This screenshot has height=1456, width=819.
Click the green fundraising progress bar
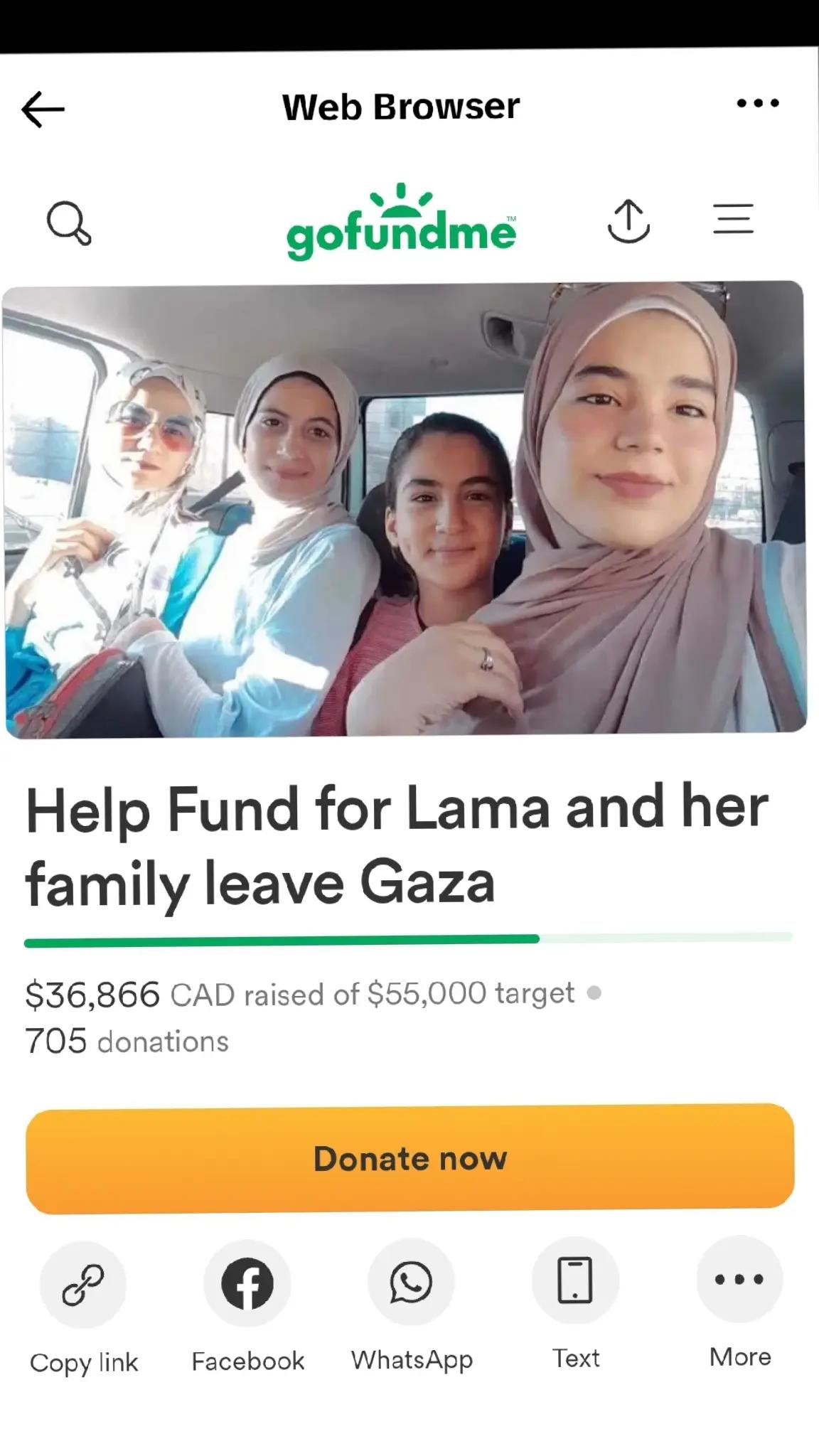(408, 938)
